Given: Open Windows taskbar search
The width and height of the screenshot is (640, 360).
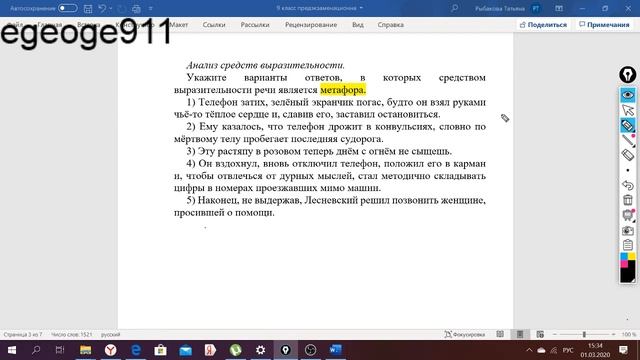Looking at the screenshot, I should coord(36,350).
